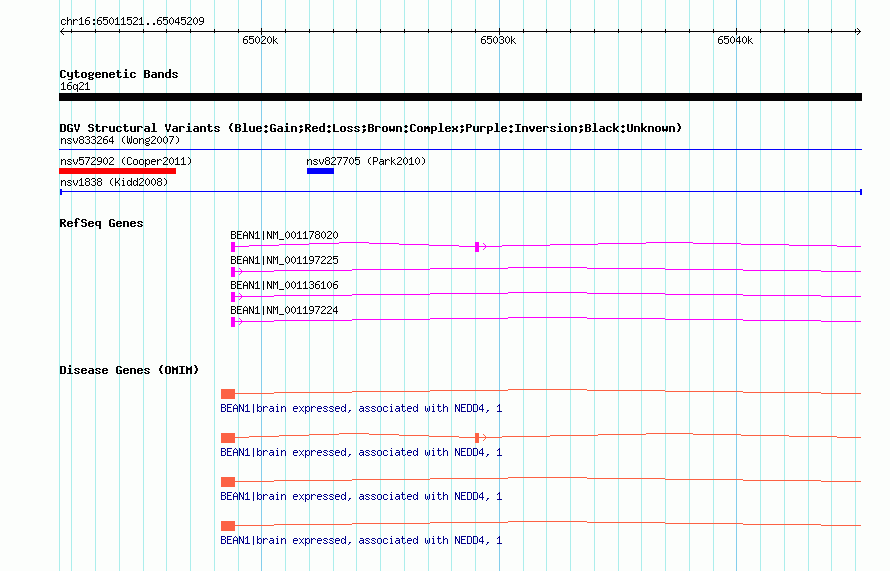
Task: Select the Cytogenetic Bands track title
Action: 119,74
